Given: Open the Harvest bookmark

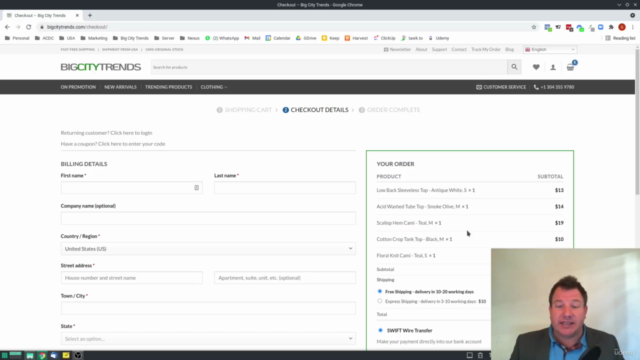Looking at the screenshot, I should (x=356, y=38).
